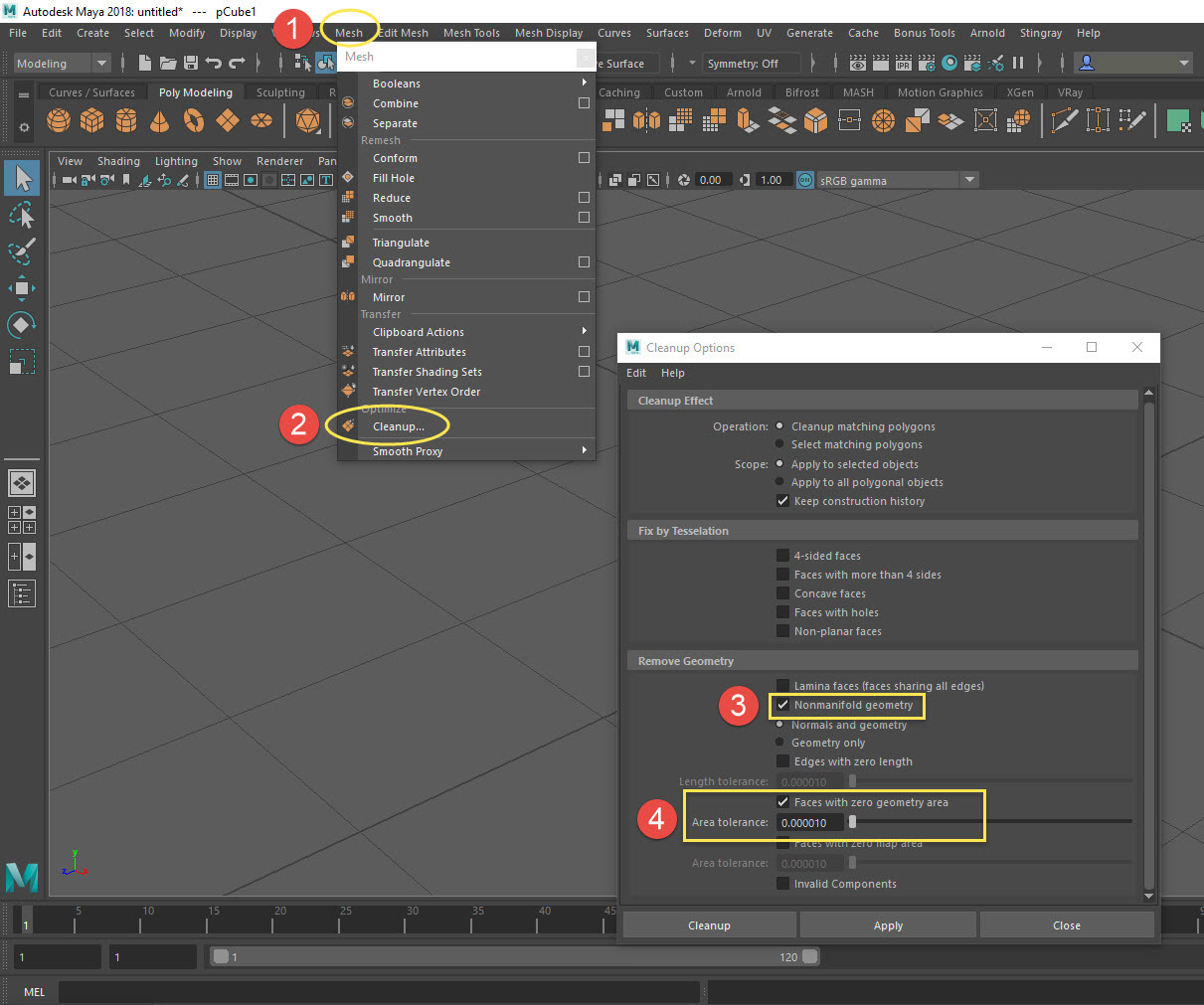Click the Open Scene folder icon
Viewport: 1204px width, 1005px height.
click(168, 64)
